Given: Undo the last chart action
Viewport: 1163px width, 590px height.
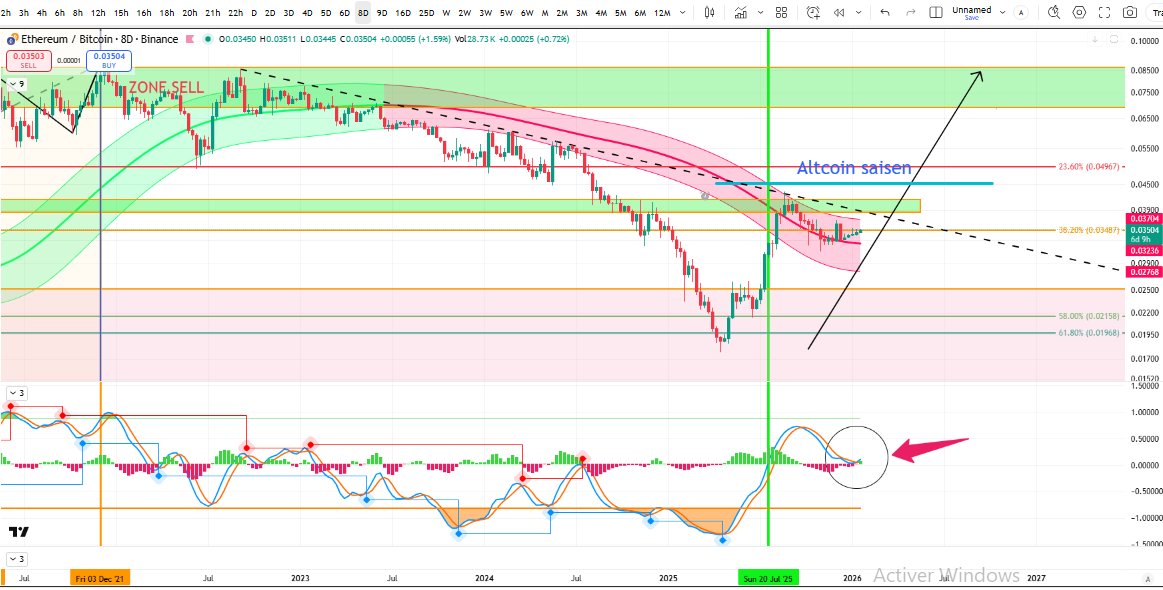Looking at the screenshot, I should tap(884, 13).
